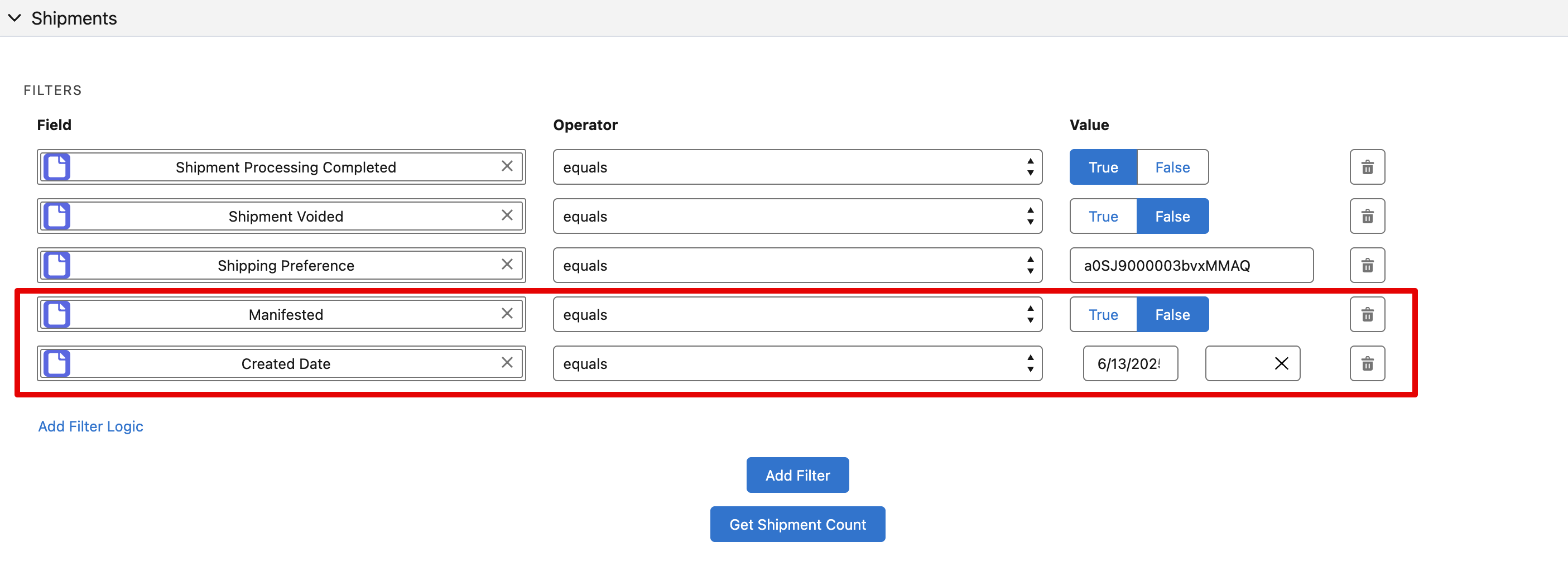Click trash icon for Shipment Voided filter
The width and height of the screenshot is (1568, 566).
point(1367,216)
